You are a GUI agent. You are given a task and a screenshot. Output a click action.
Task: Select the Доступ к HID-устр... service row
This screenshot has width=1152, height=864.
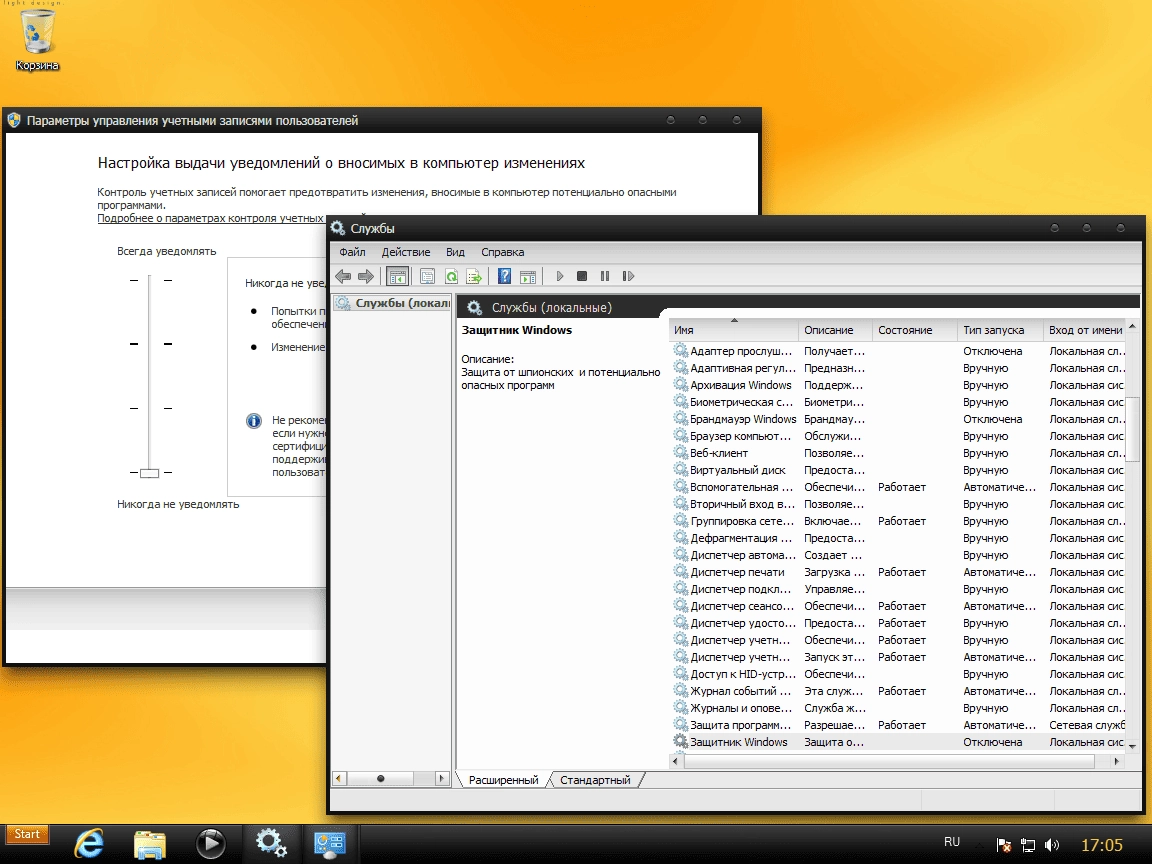click(x=899, y=674)
